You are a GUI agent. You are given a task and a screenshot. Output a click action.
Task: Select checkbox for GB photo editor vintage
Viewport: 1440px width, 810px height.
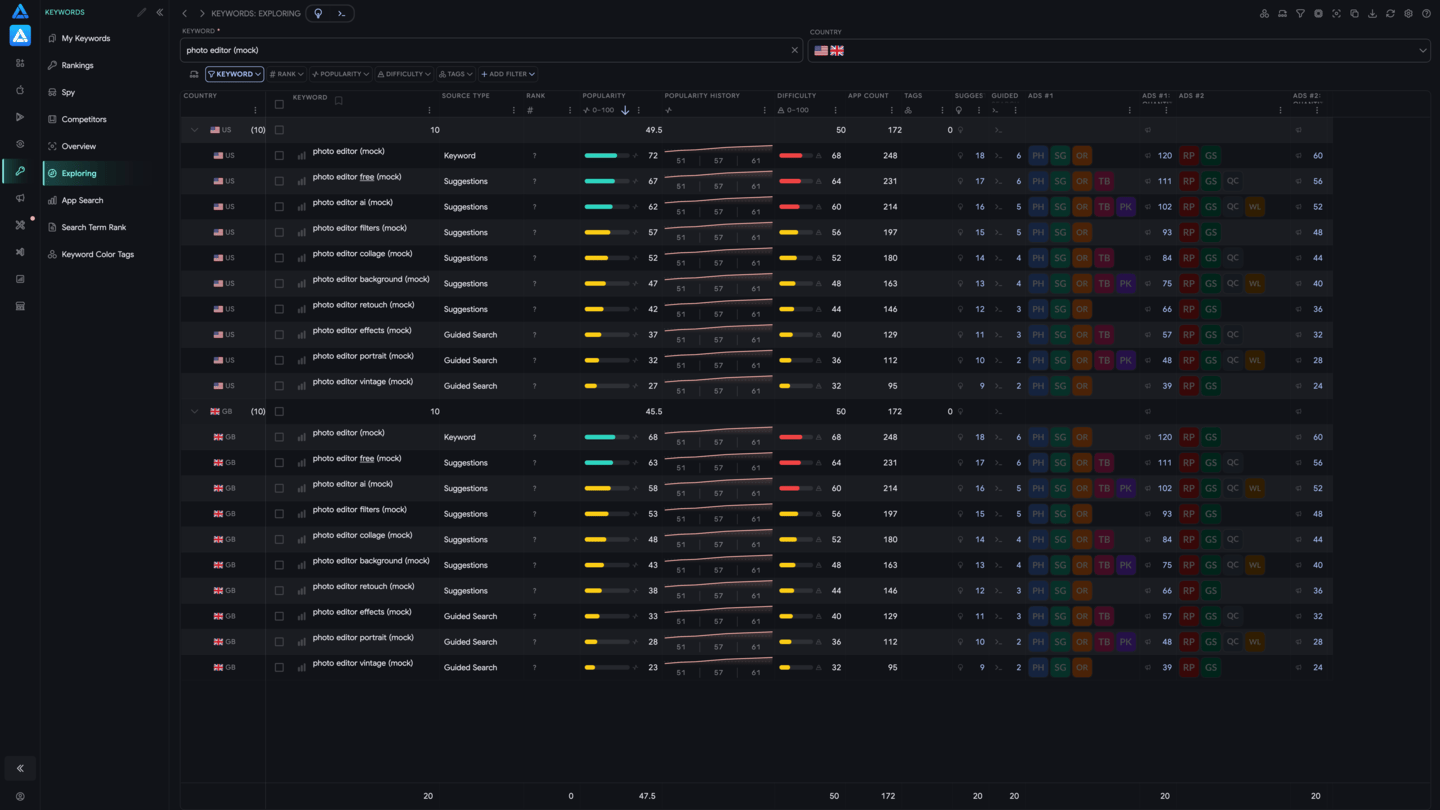(279, 668)
